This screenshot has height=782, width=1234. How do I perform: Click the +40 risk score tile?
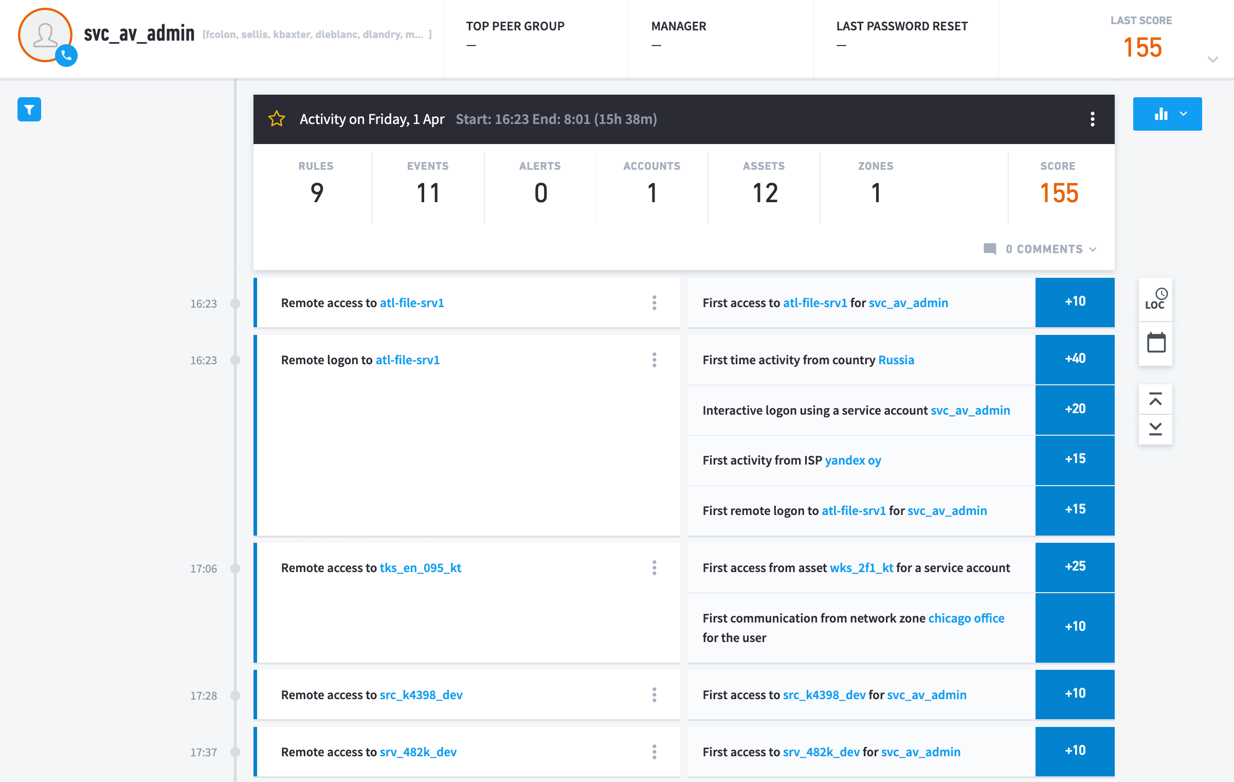point(1074,359)
